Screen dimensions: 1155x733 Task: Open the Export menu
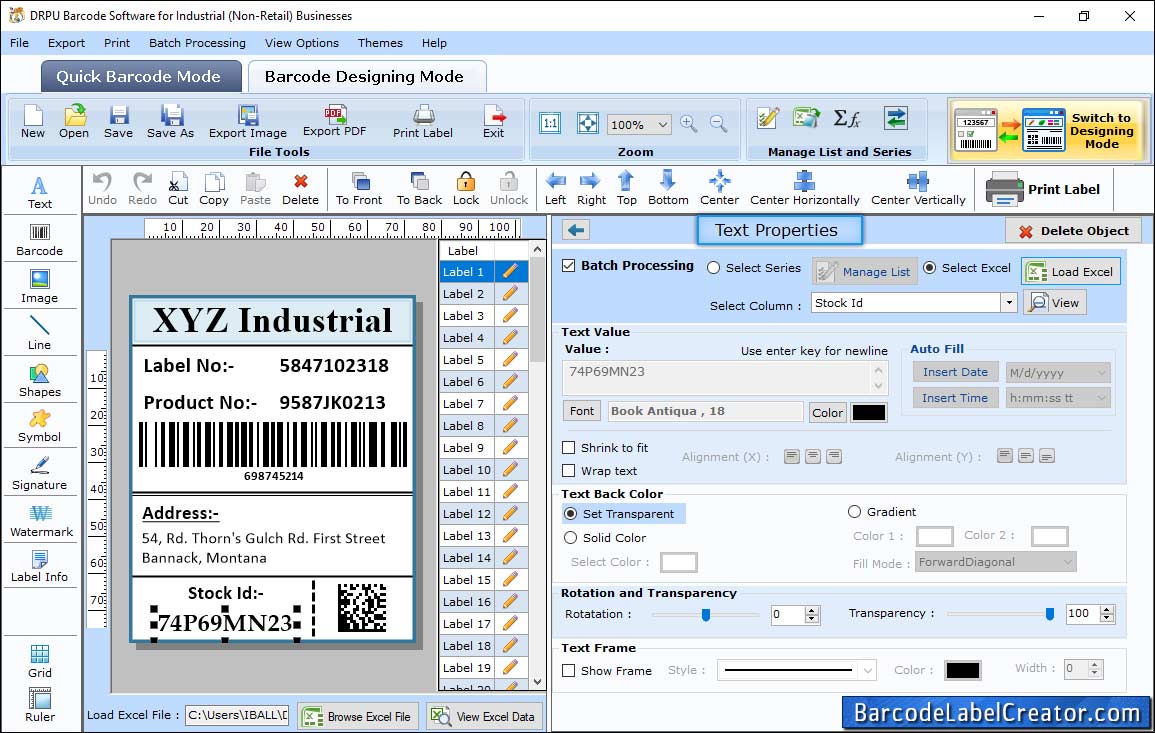[x=66, y=43]
